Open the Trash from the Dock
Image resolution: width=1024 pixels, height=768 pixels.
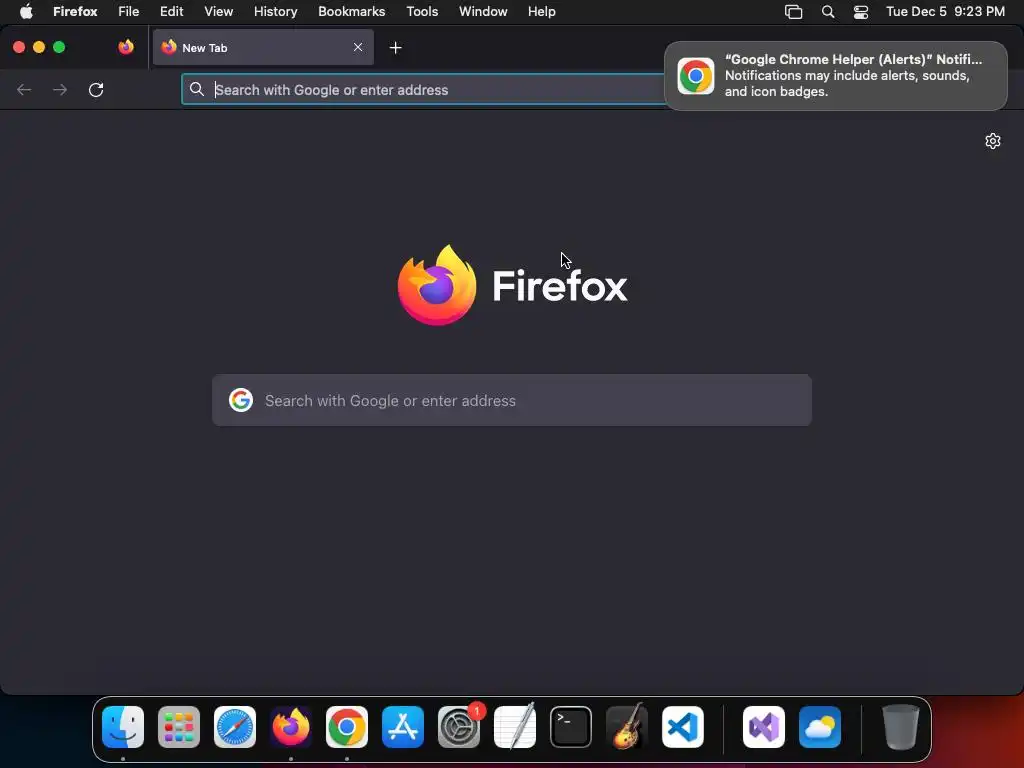(x=901, y=727)
